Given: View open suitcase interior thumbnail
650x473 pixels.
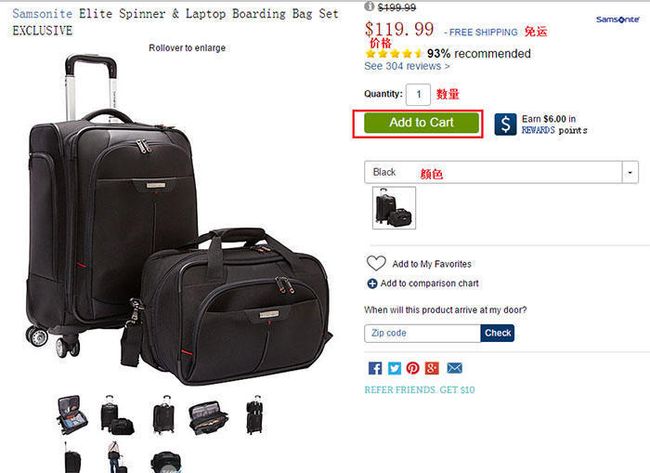Looking at the screenshot, I should click(72, 415).
